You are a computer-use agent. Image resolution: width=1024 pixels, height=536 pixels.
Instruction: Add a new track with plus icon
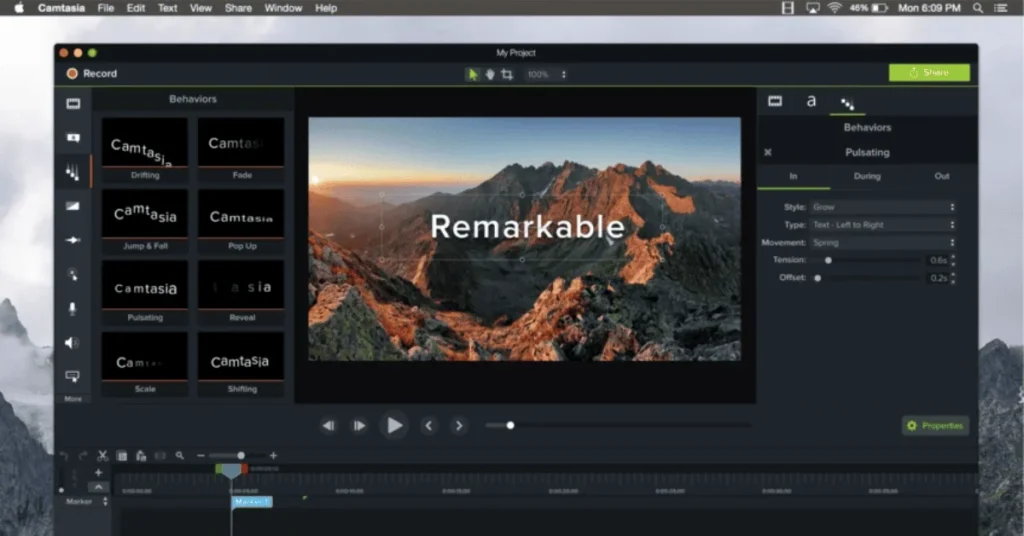[99, 473]
